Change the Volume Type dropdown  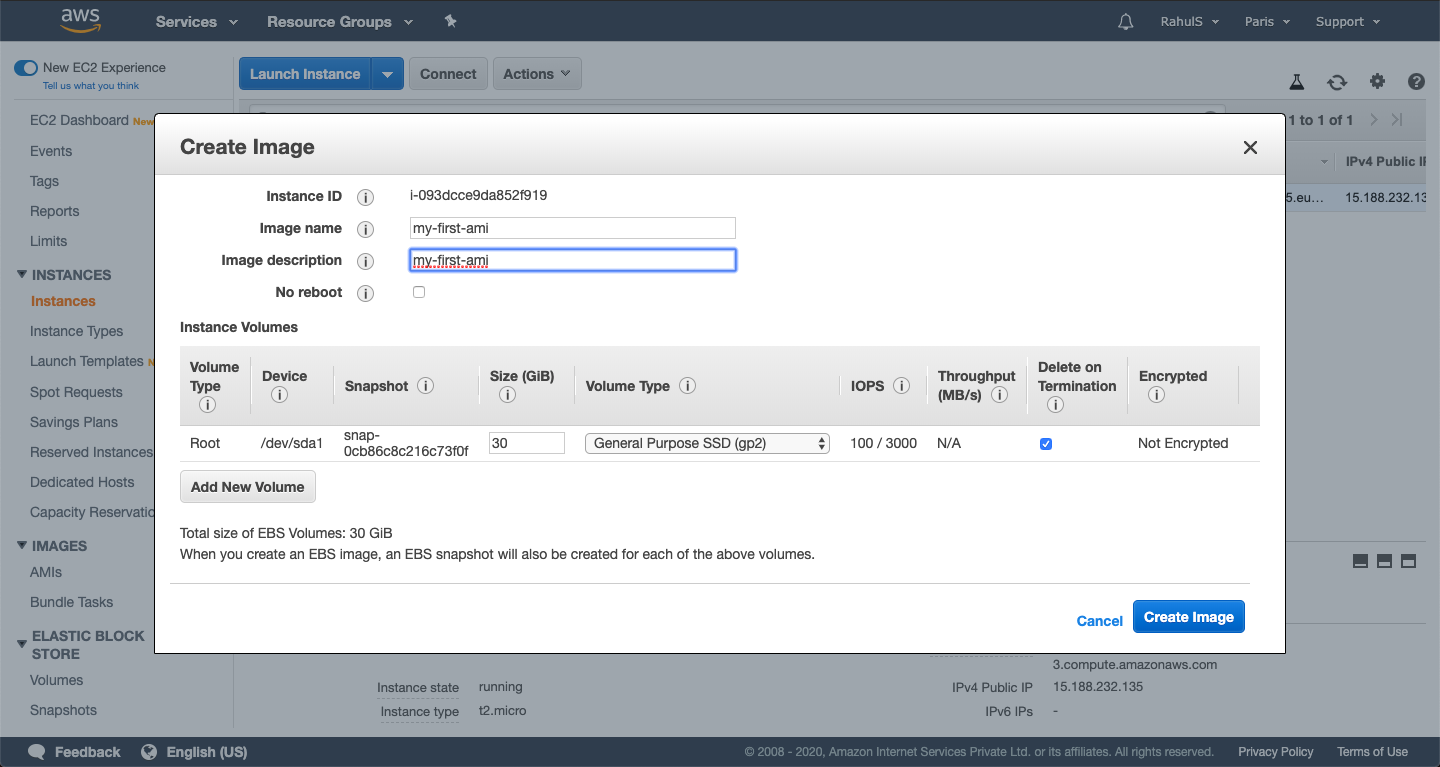click(707, 442)
